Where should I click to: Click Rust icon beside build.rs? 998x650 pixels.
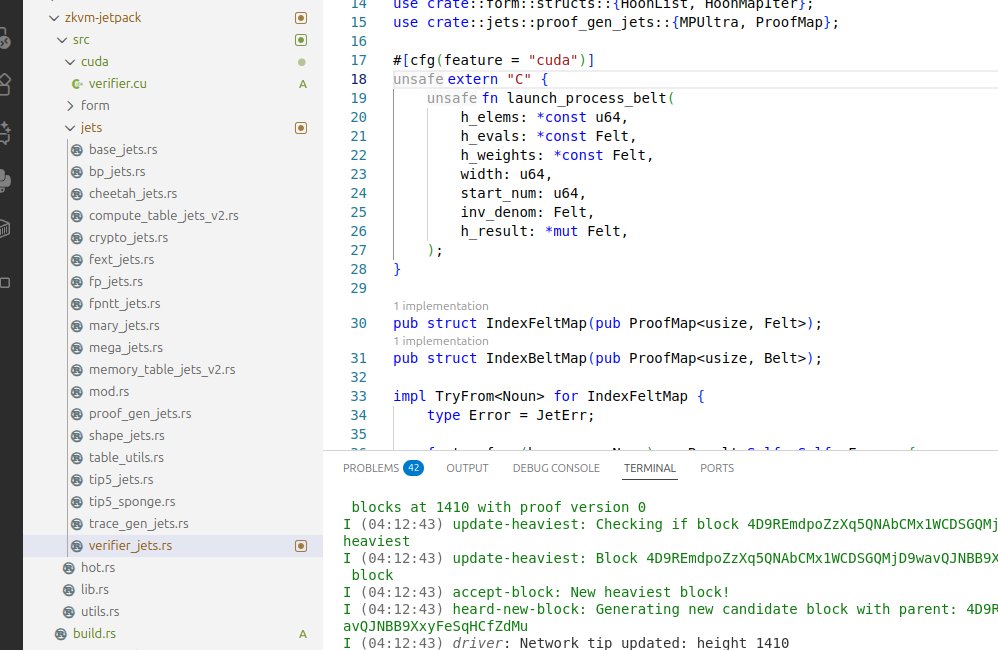coord(61,634)
